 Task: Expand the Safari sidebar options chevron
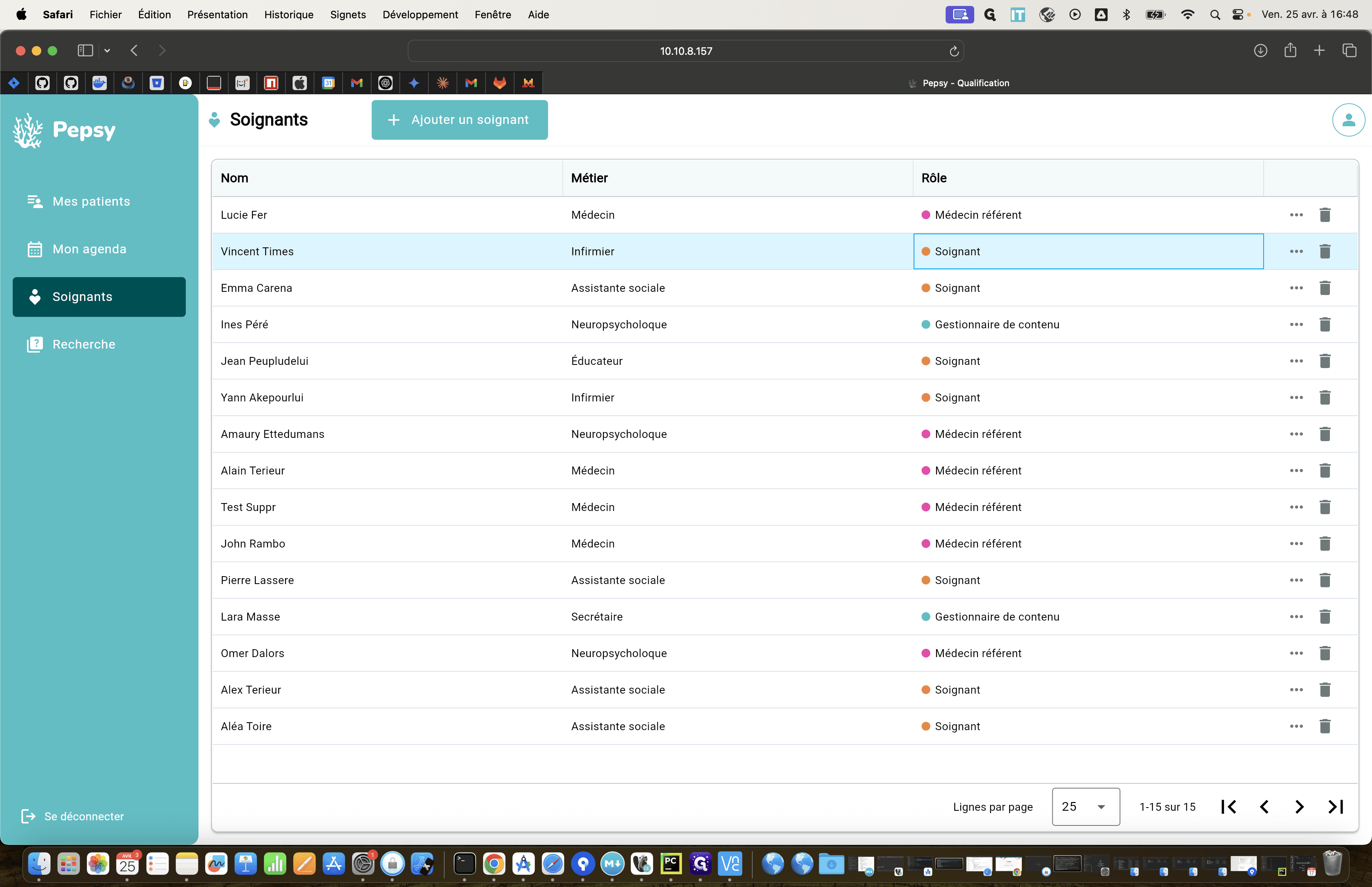pos(107,51)
